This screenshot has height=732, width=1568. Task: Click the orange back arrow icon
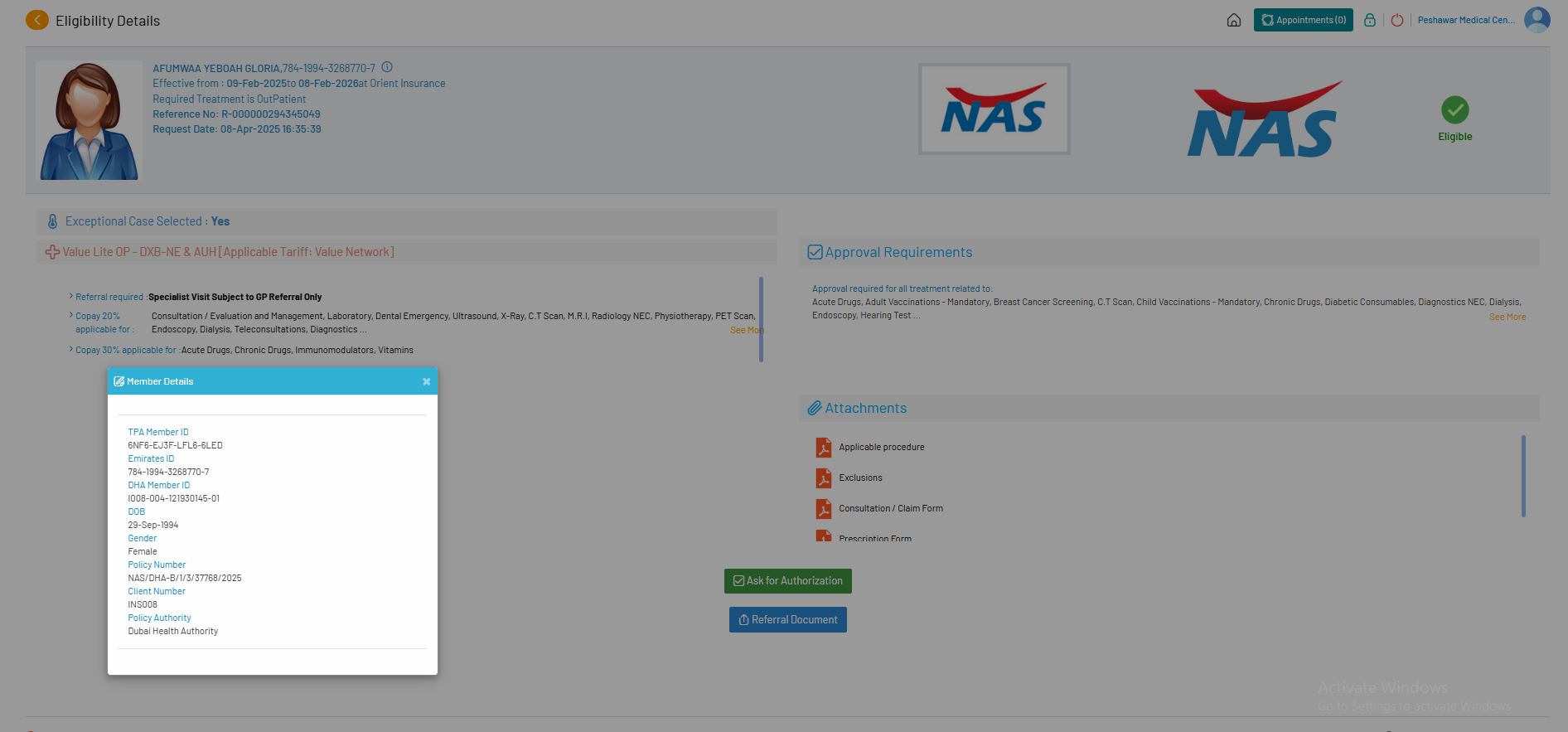click(x=37, y=20)
